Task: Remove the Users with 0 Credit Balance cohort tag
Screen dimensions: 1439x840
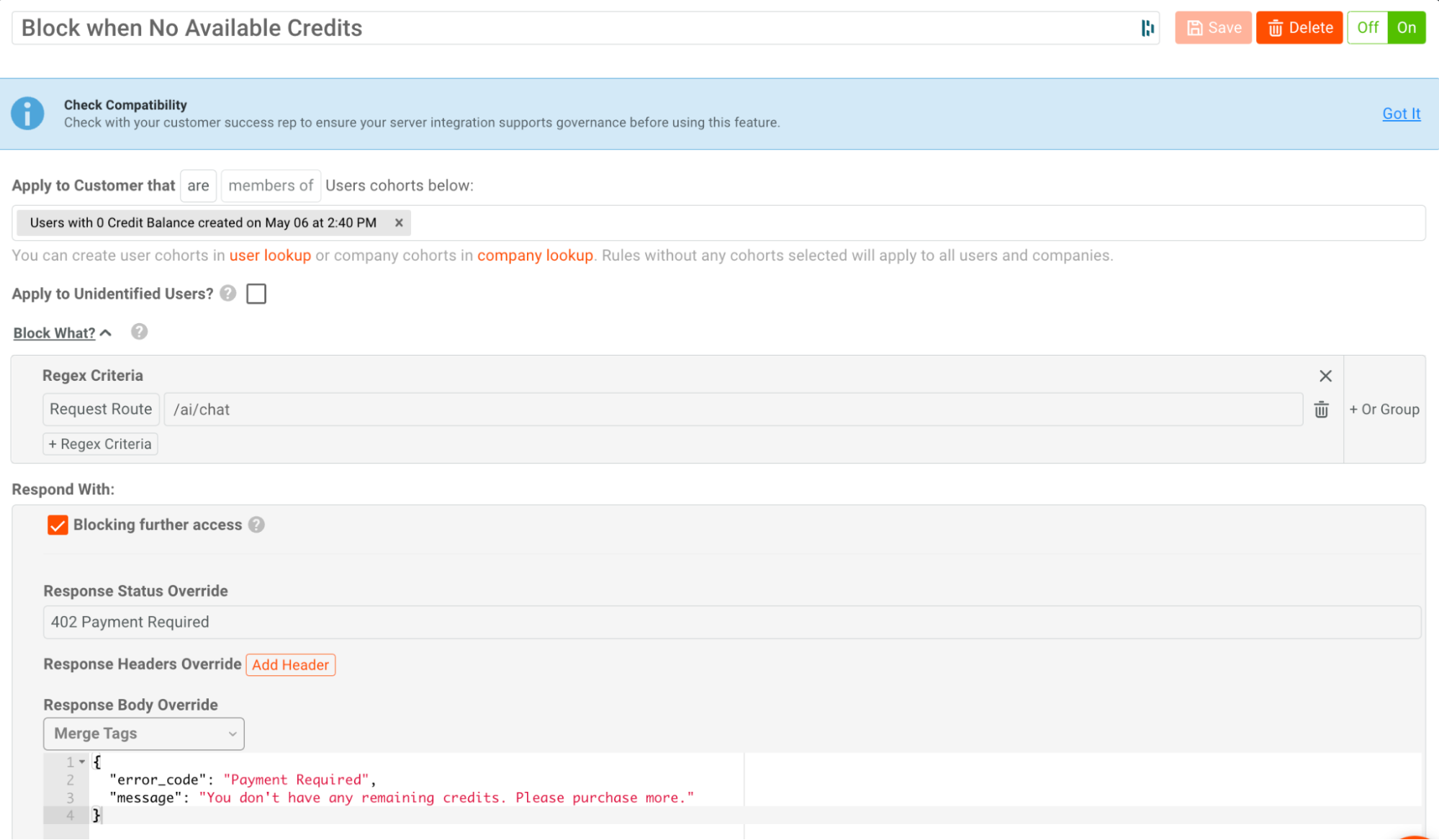Action: 399,223
